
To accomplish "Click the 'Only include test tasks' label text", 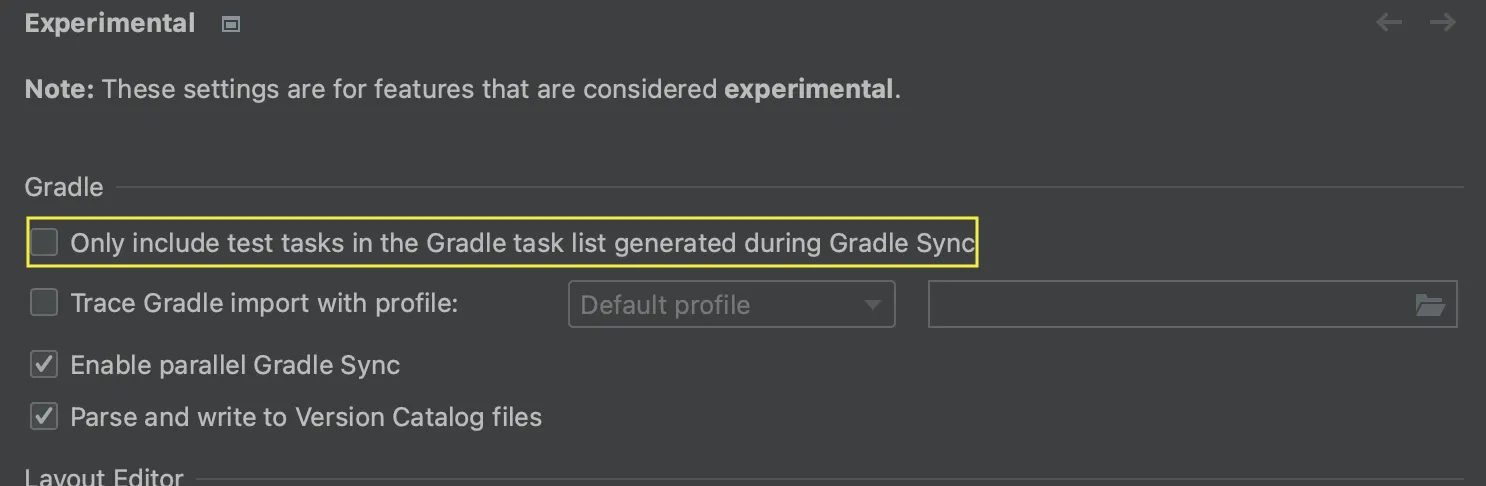I will 522,243.
